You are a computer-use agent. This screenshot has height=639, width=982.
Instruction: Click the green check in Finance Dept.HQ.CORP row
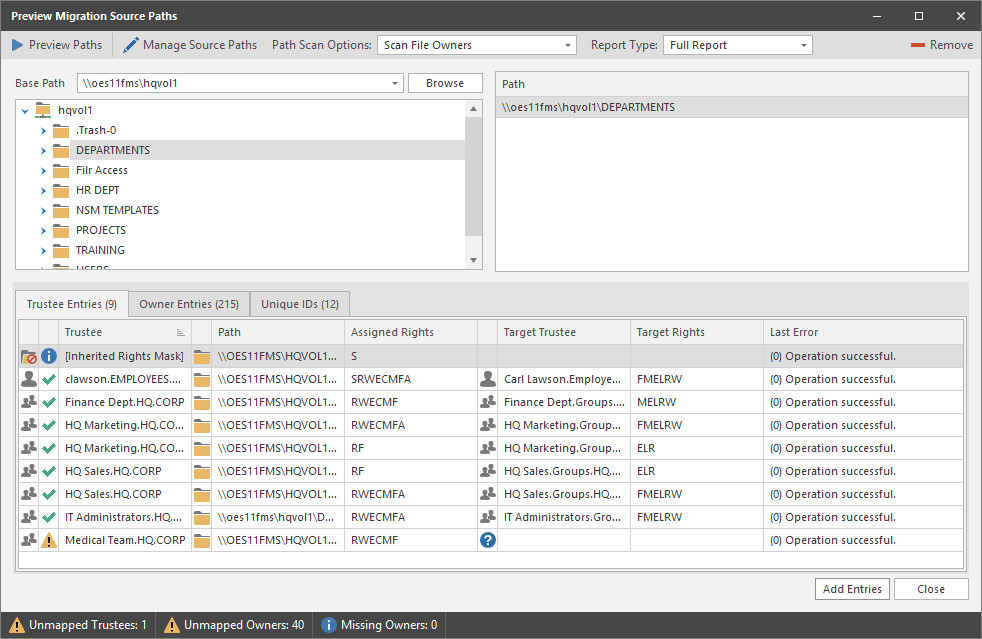pos(49,402)
